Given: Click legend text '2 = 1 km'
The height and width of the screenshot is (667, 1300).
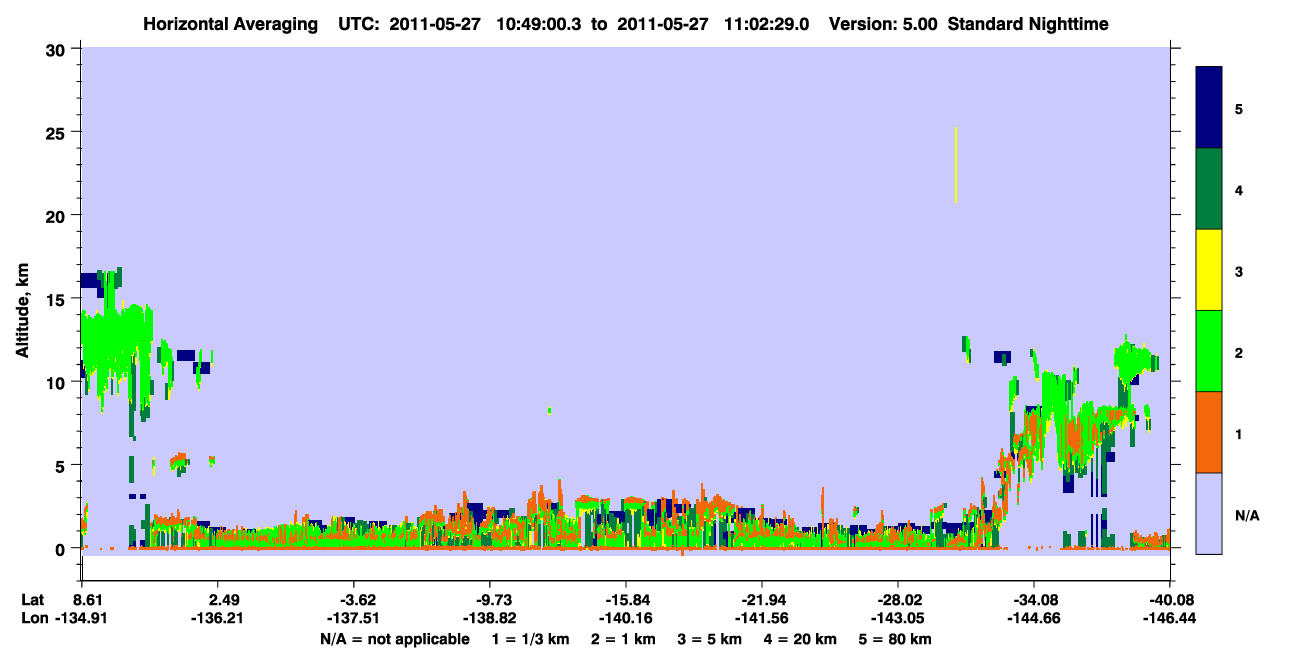Looking at the screenshot, I should pos(623,639).
